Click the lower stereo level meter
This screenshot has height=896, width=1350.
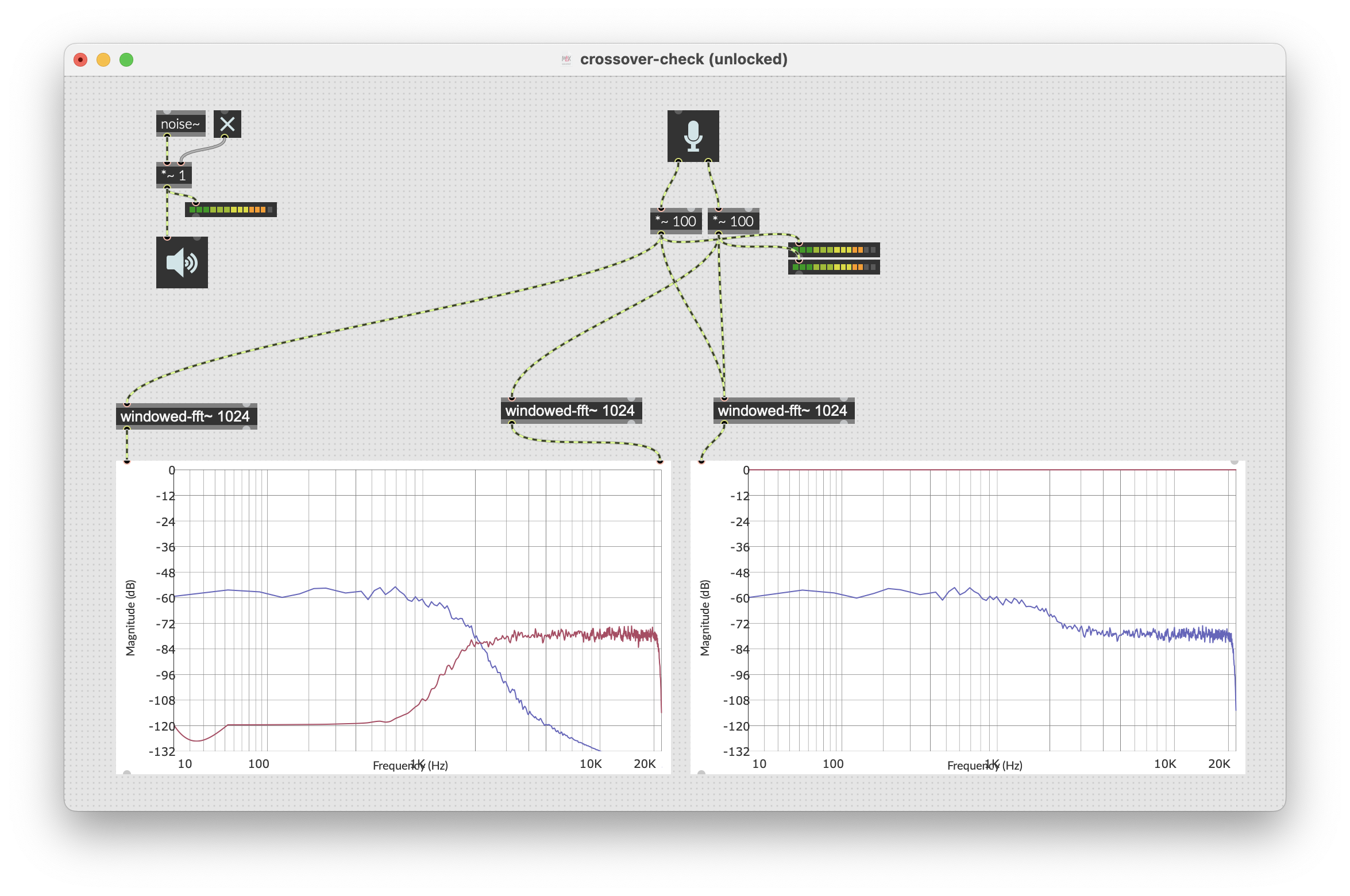pos(834,267)
